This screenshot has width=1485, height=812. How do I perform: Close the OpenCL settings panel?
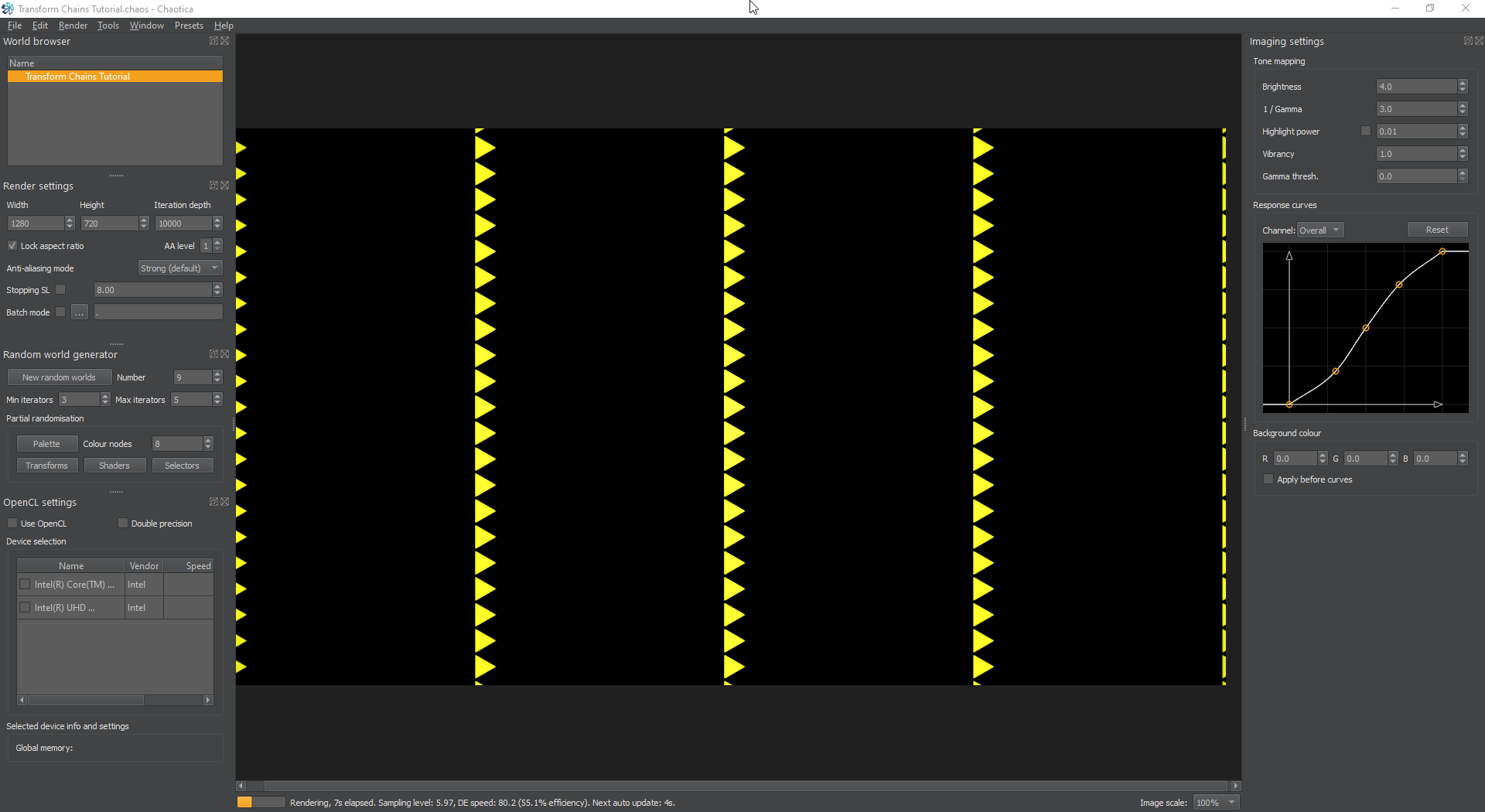(225, 502)
